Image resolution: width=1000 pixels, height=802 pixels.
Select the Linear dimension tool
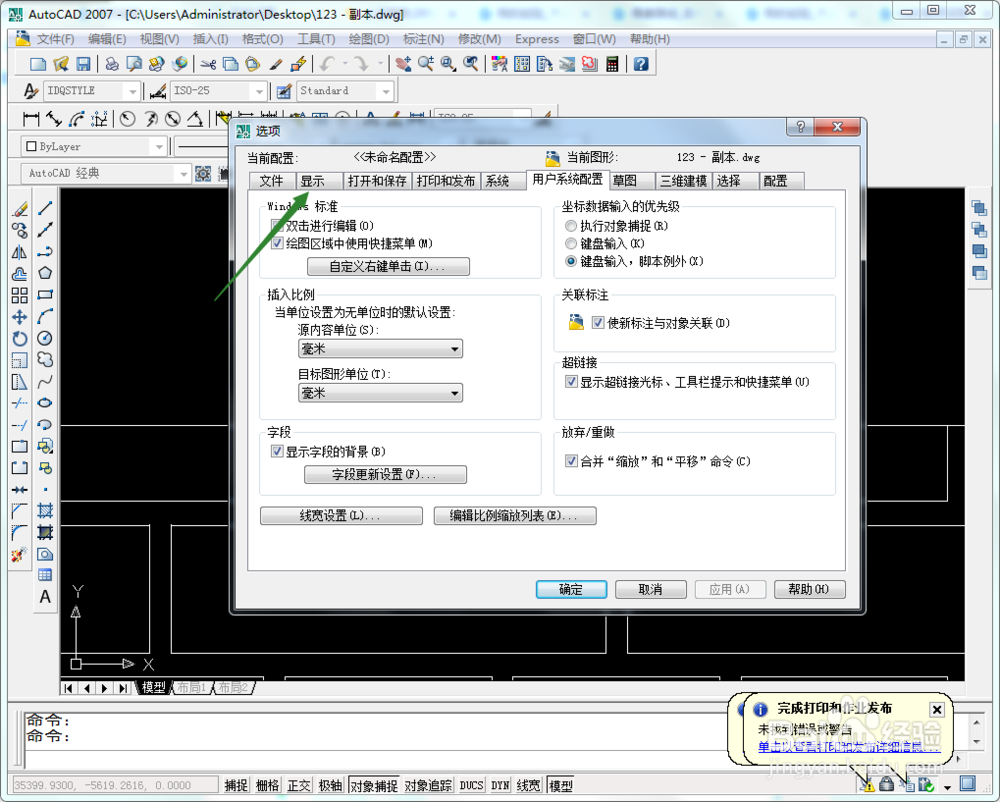tap(31, 119)
